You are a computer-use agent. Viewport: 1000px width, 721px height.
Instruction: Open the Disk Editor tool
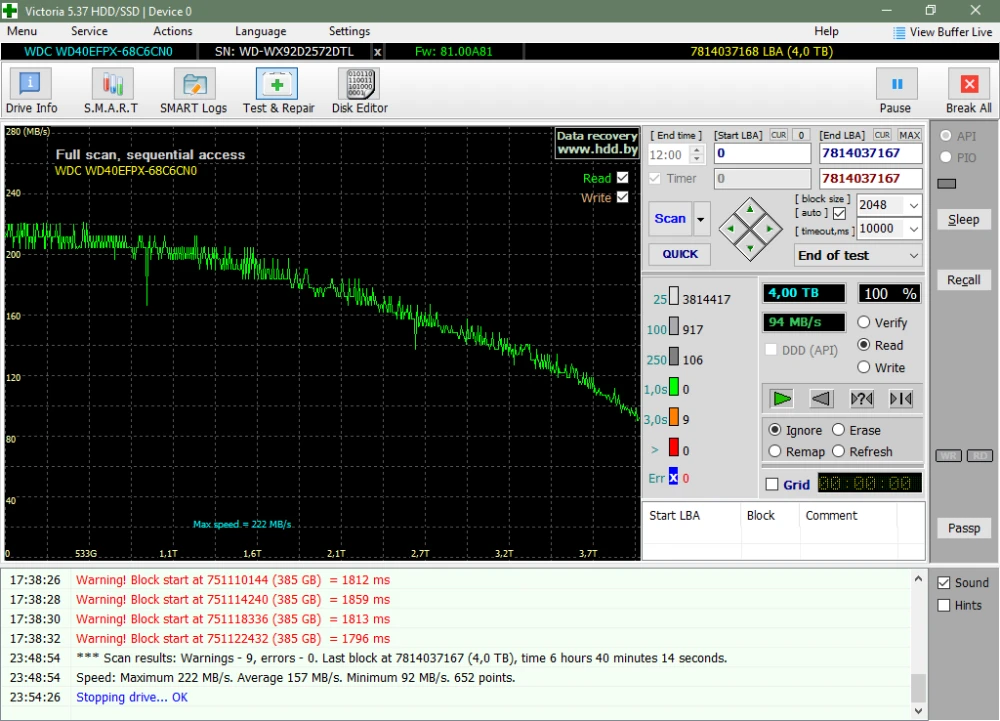(x=359, y=91)
